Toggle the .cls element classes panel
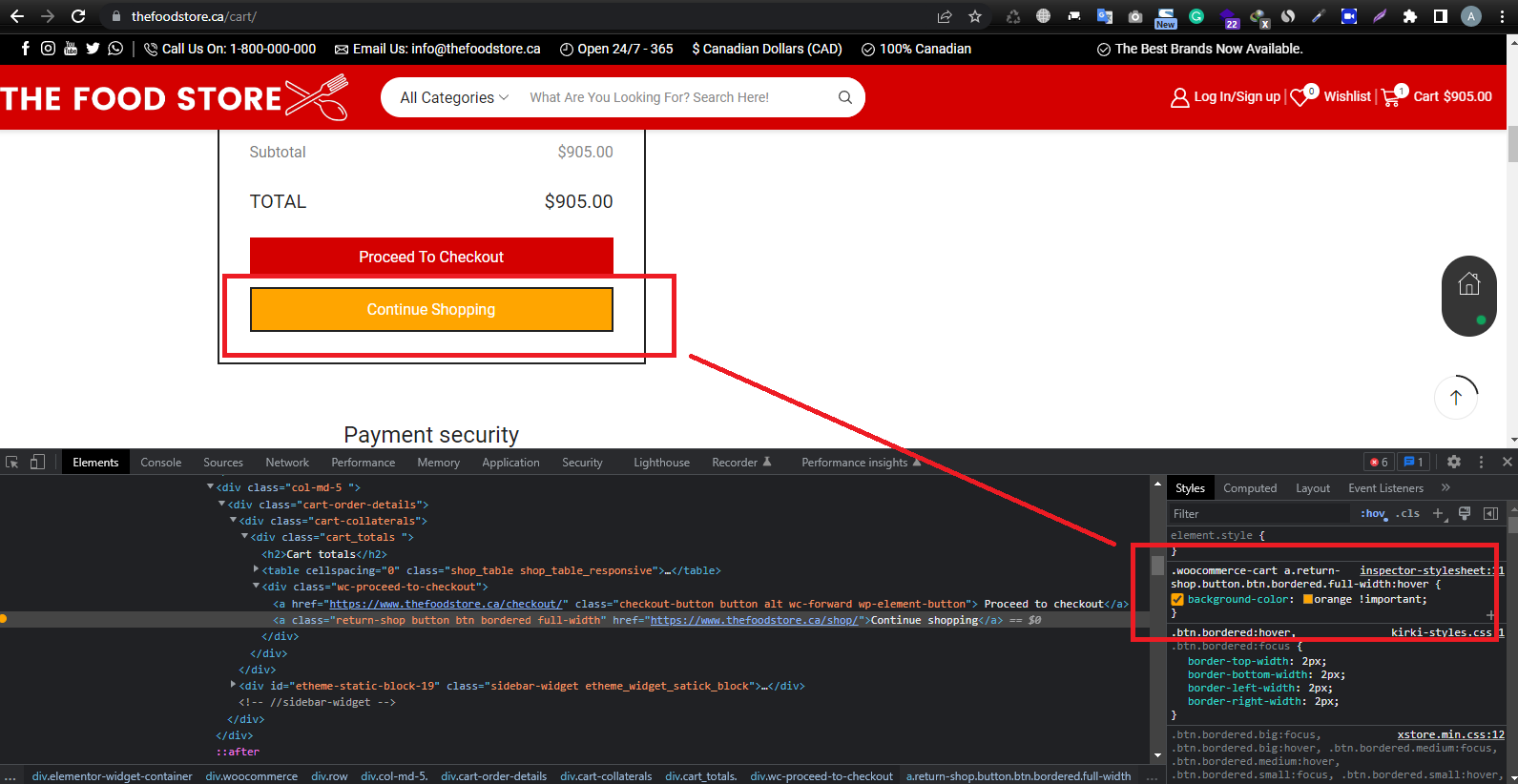This screenshot has width=1518, height=784. point(1408,513)
